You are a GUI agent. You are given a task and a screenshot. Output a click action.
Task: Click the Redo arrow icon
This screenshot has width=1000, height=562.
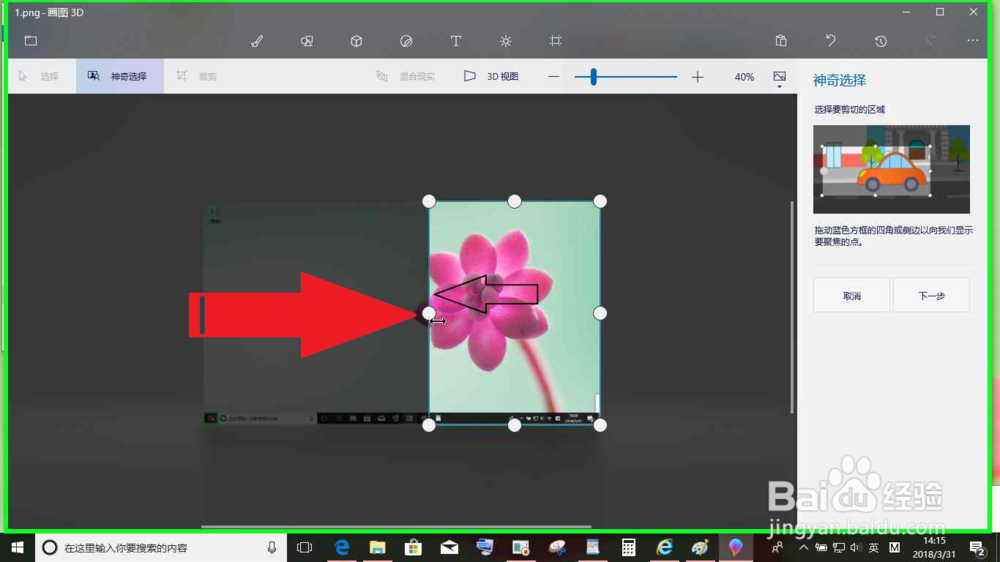[x=930, y=41]
